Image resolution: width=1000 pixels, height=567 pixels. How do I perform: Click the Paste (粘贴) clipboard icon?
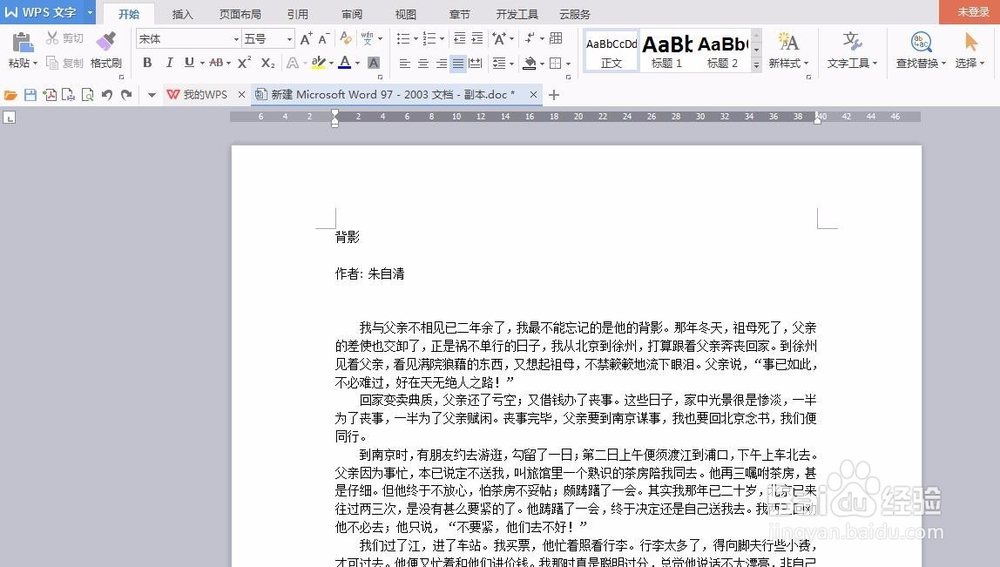[x=22, y=42]
